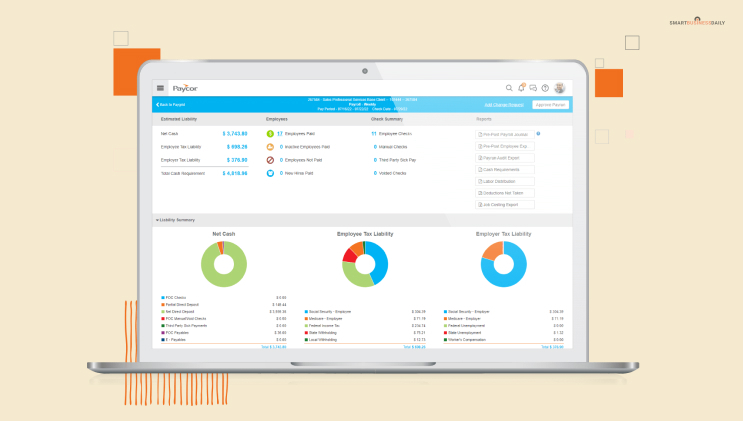
Task: Open the 11 Employee Checks count
Action: (x=374, y=134)
